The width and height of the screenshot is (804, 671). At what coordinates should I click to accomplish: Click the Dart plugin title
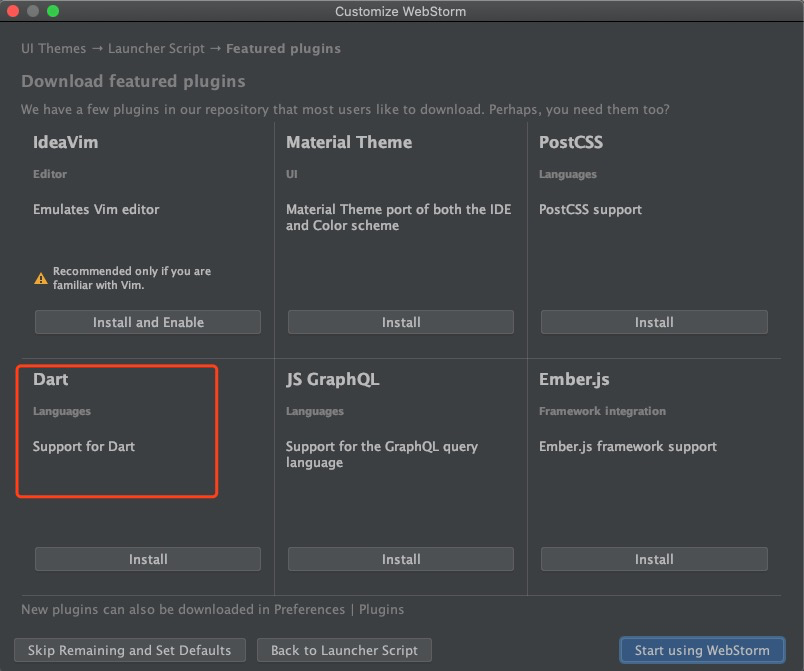click(50, 379)
